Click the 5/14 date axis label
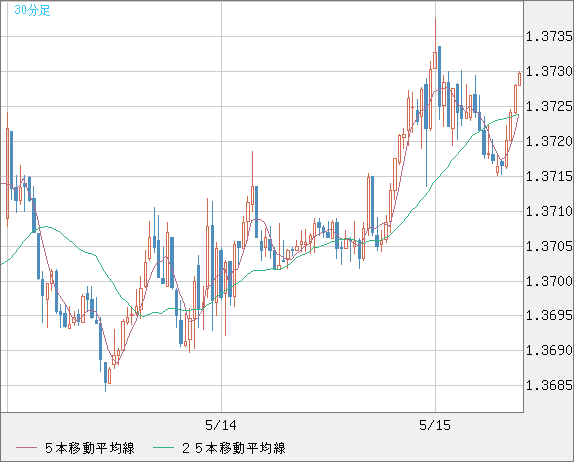 pos(221,425)
